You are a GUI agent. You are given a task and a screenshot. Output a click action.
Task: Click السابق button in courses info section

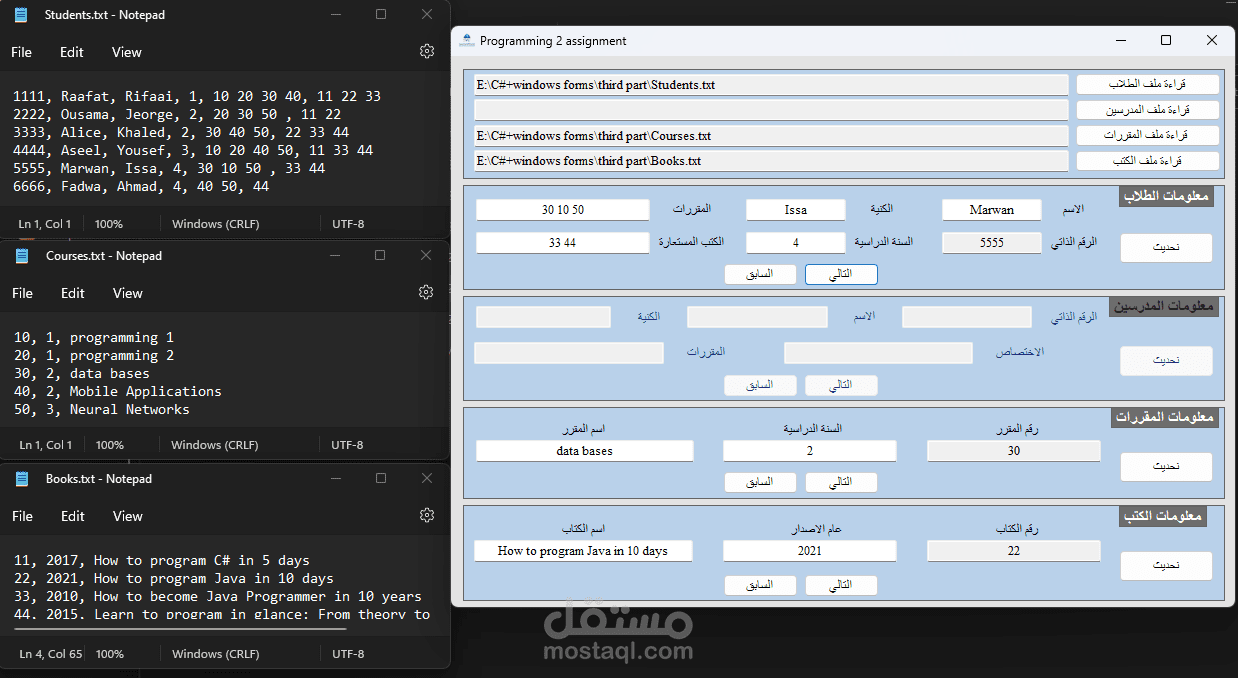tap(760, 482)
